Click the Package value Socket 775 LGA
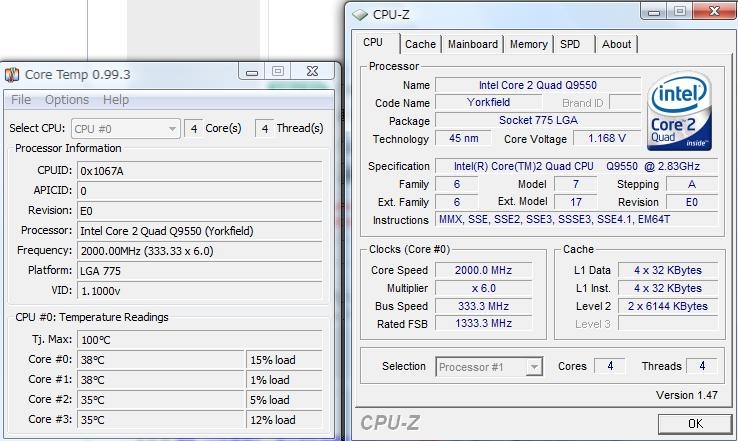Image resolution: width=738 pixels, height=441 pixels. (x=537, y=120)
